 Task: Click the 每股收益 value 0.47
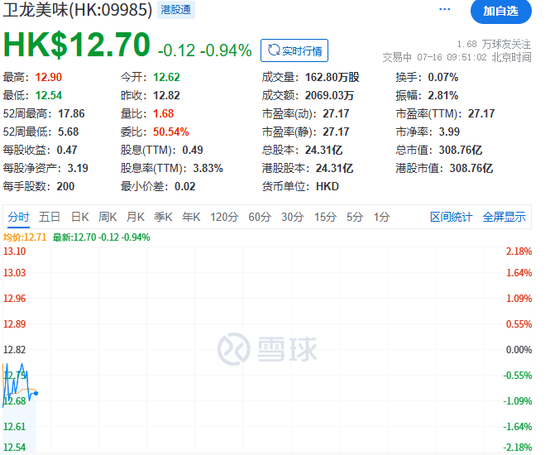coord(67,150)
